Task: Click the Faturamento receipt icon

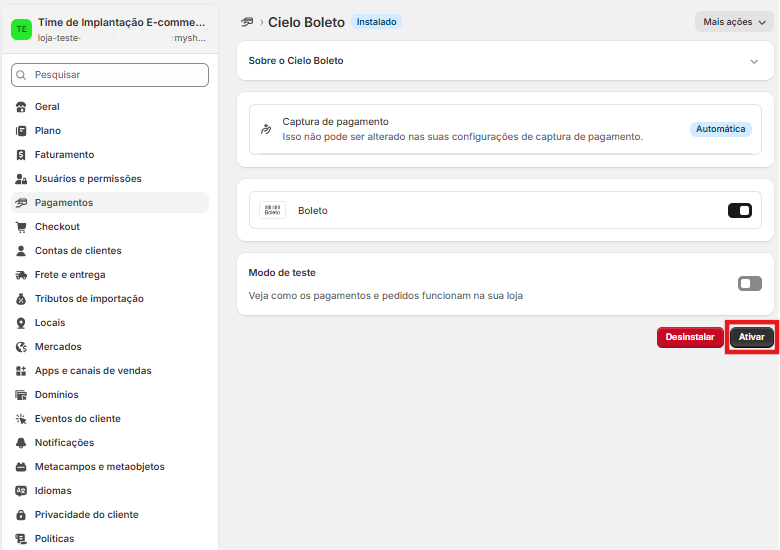Action: (x=21, y=155)
